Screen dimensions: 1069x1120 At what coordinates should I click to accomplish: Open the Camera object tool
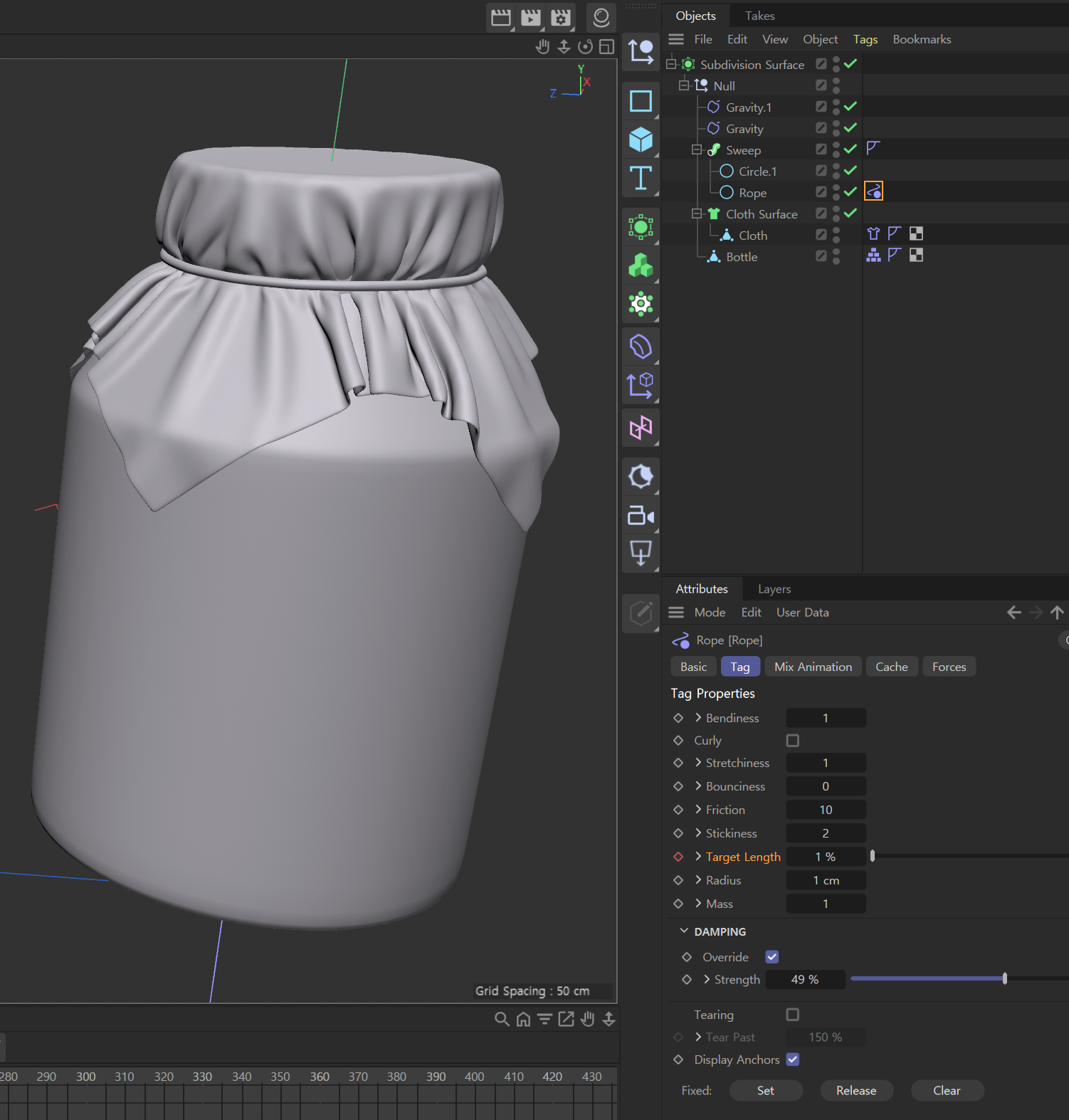pyautogui.click(x=641, y=515)
